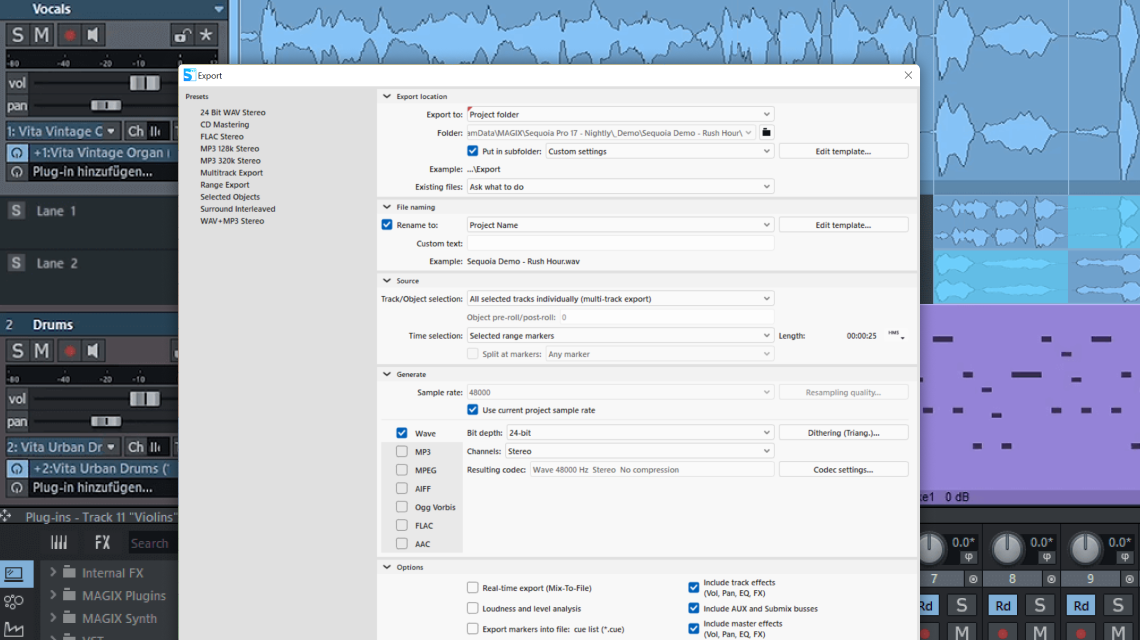Image resolution: width=1140 pixels, height=640 pixels.
Task: Mute the Drums track
Action: pyautogui.click(x=42, y=351)
